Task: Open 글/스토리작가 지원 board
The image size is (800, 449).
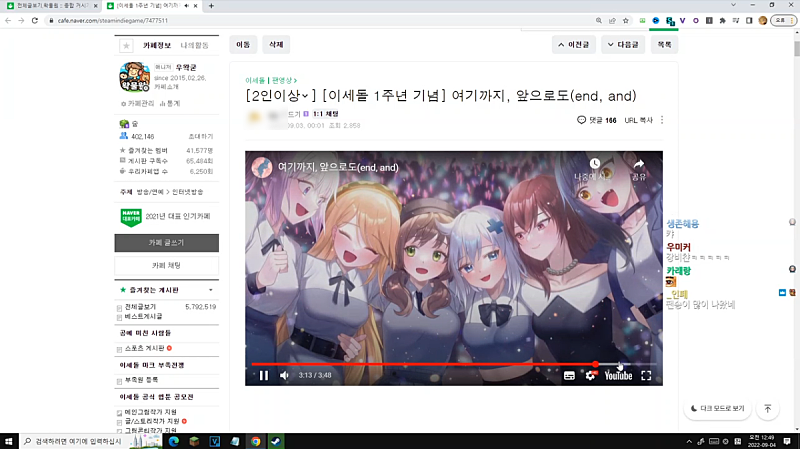Action: (152, 421)
